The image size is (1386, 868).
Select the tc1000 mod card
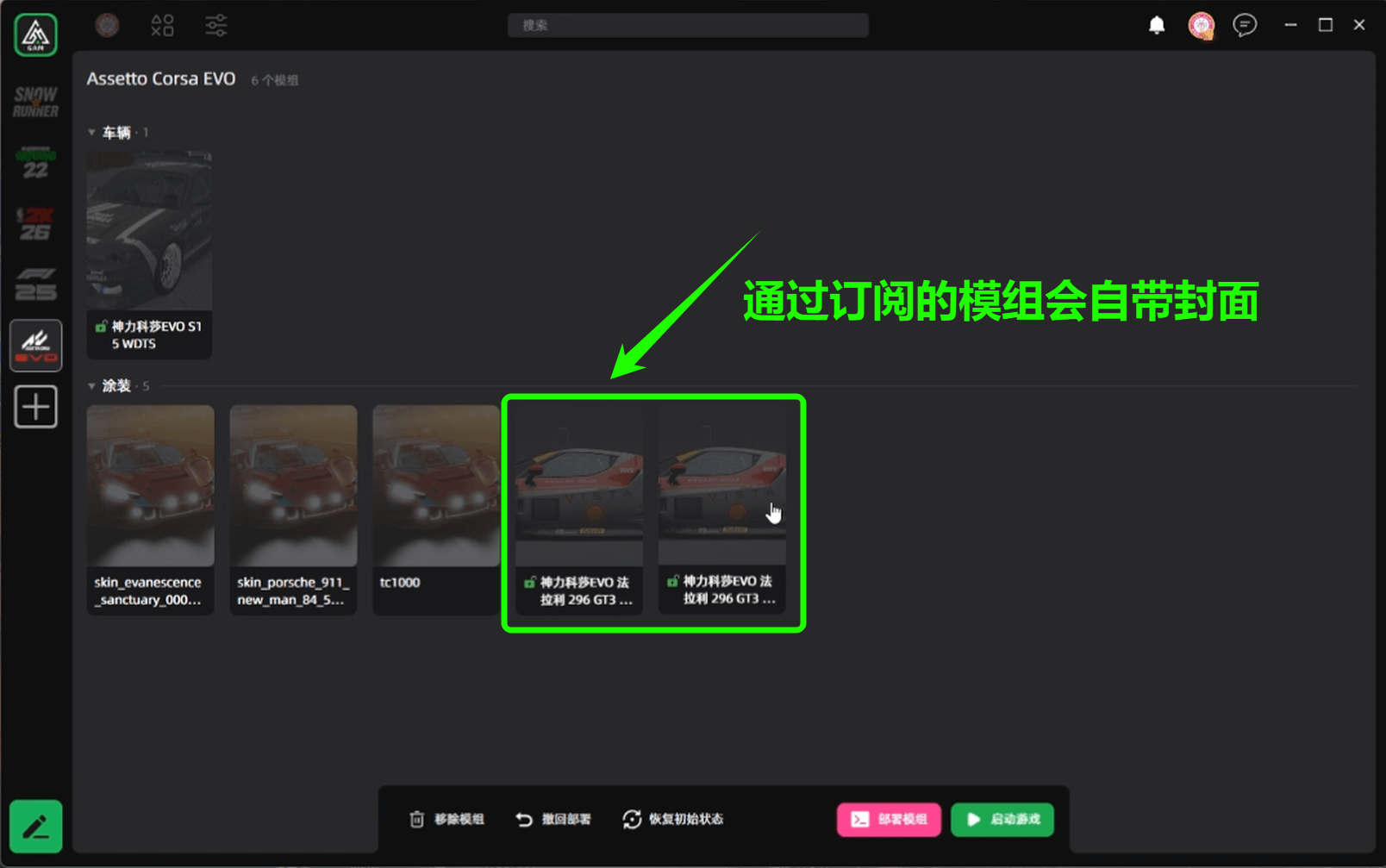pos(436,510)
